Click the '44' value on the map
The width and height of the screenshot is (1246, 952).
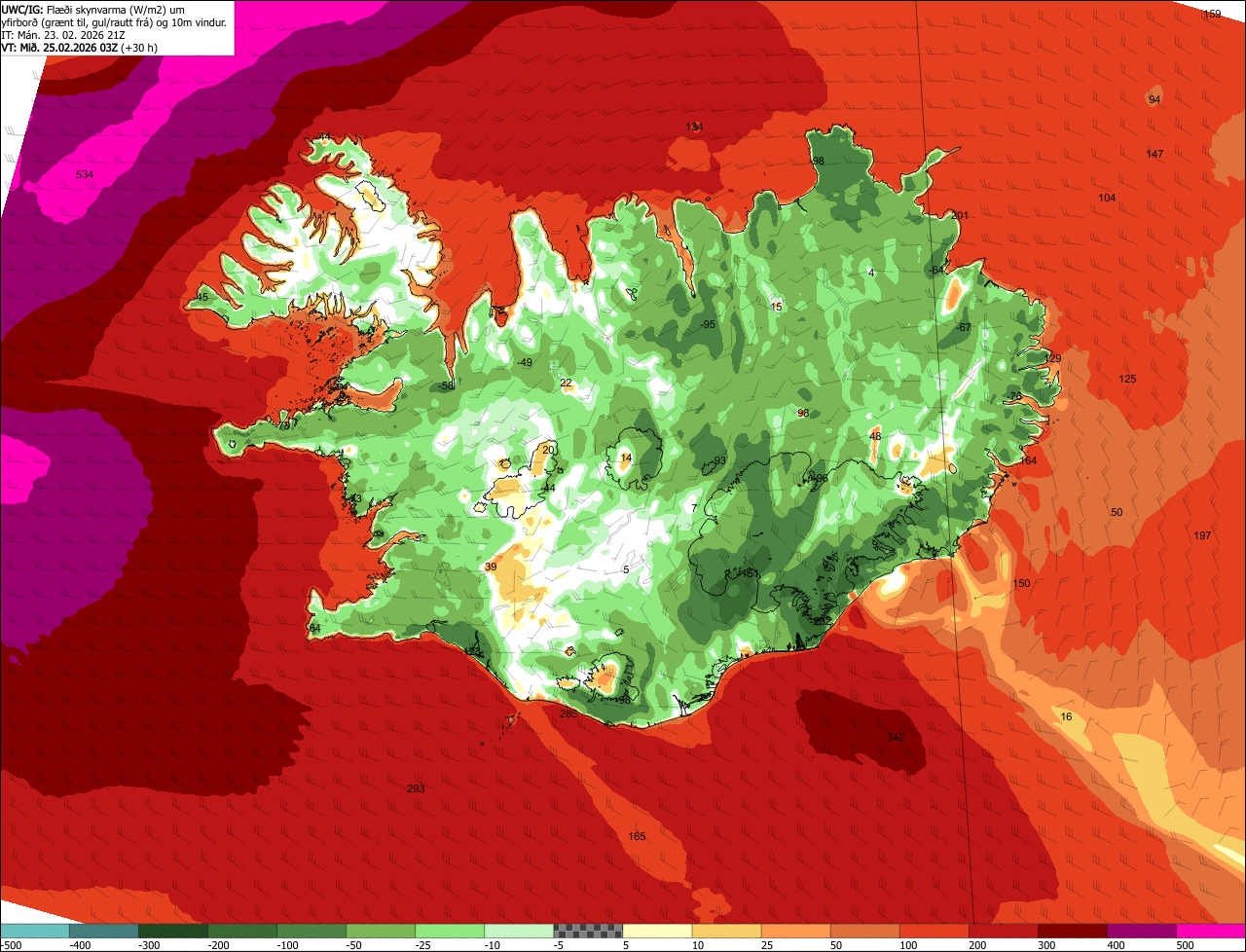(x=549, y=488)
